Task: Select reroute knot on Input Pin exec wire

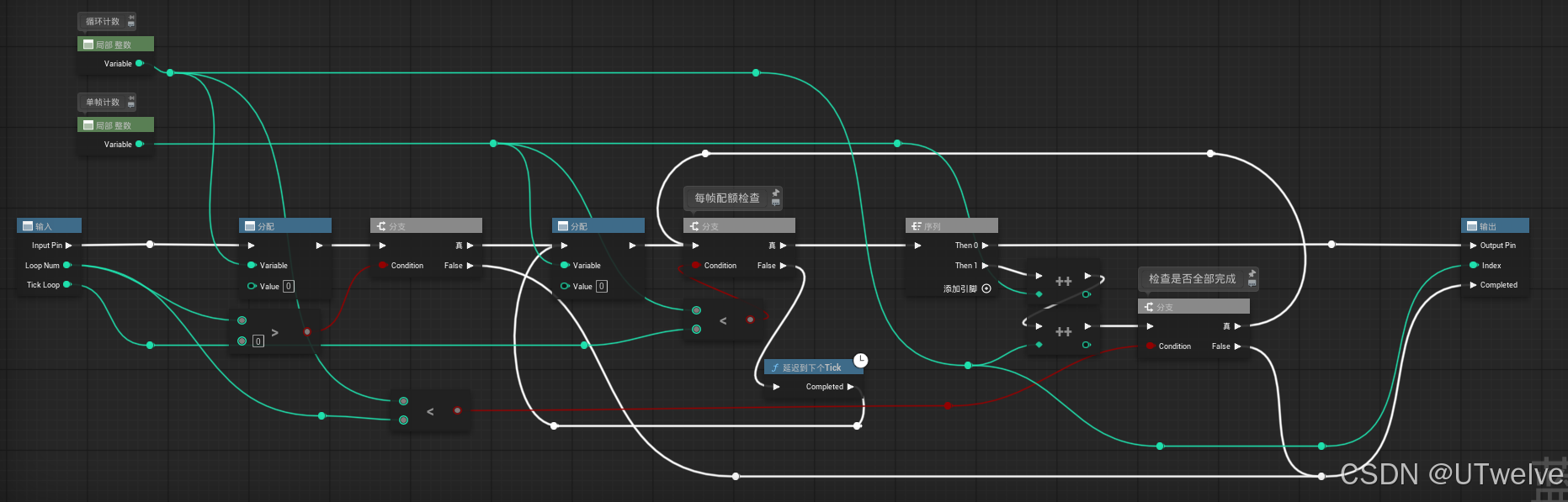Action: click(x=150, y=245)
